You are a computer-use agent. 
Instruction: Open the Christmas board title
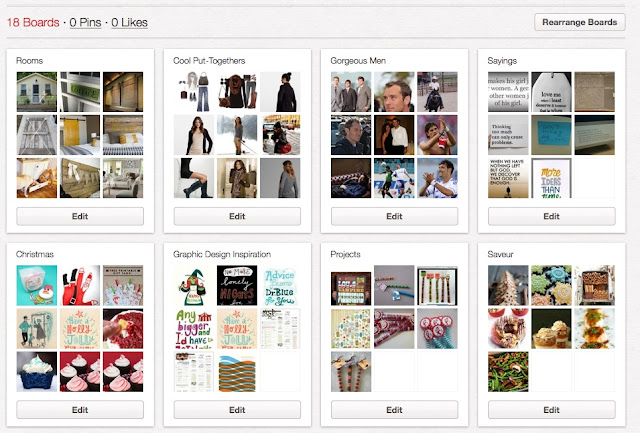pyautogui.click(x=35, y=254)
